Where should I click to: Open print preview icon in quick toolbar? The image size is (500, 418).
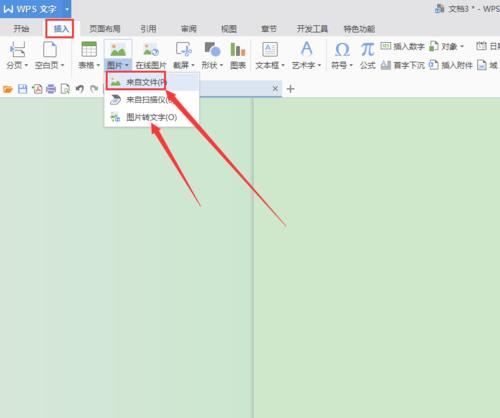(65, 89)
